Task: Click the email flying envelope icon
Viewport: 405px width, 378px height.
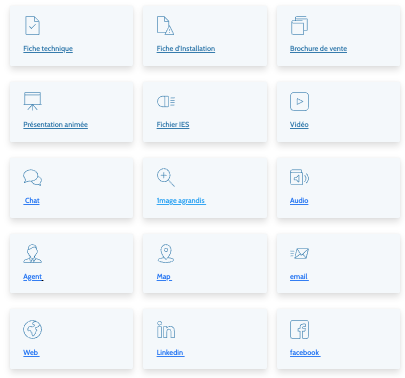Action: (x=299, y=254)
